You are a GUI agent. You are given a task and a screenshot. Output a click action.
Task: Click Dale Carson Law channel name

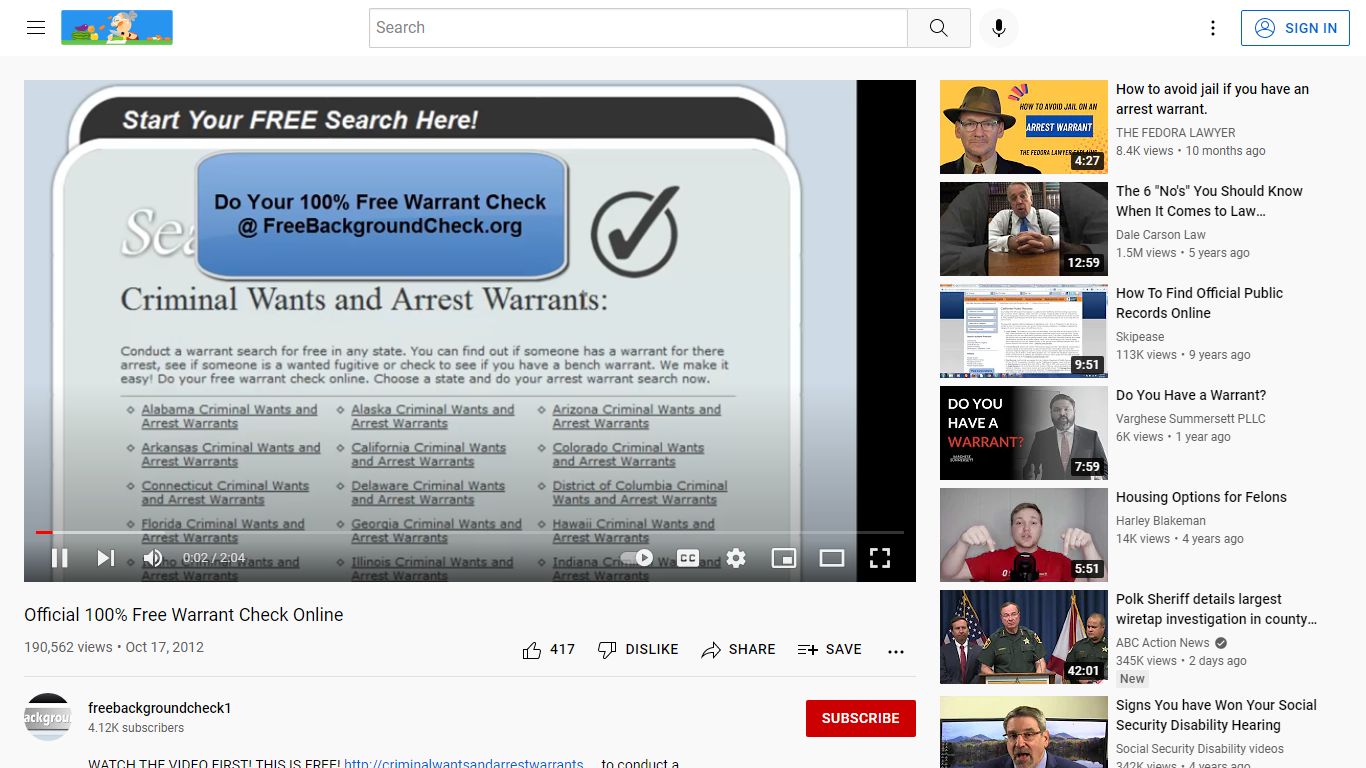(x=1161, y=235)
